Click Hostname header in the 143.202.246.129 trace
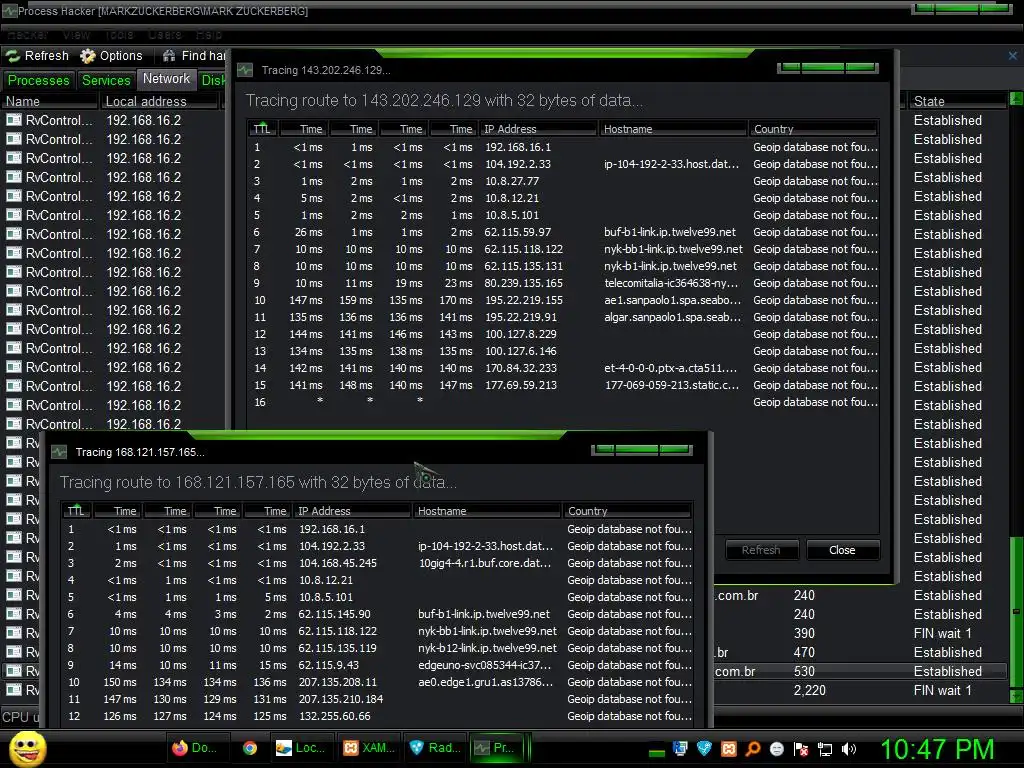The width and height of the screenshot is (1024, 768). [673, 129]
